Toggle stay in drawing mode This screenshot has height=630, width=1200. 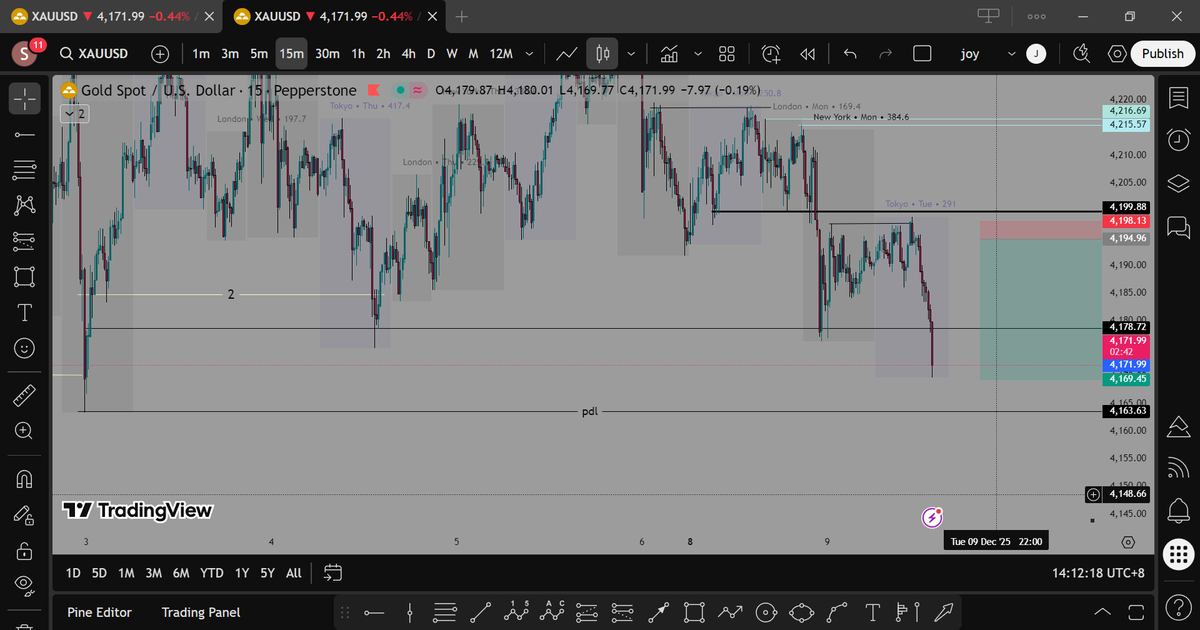click(25, 514)
